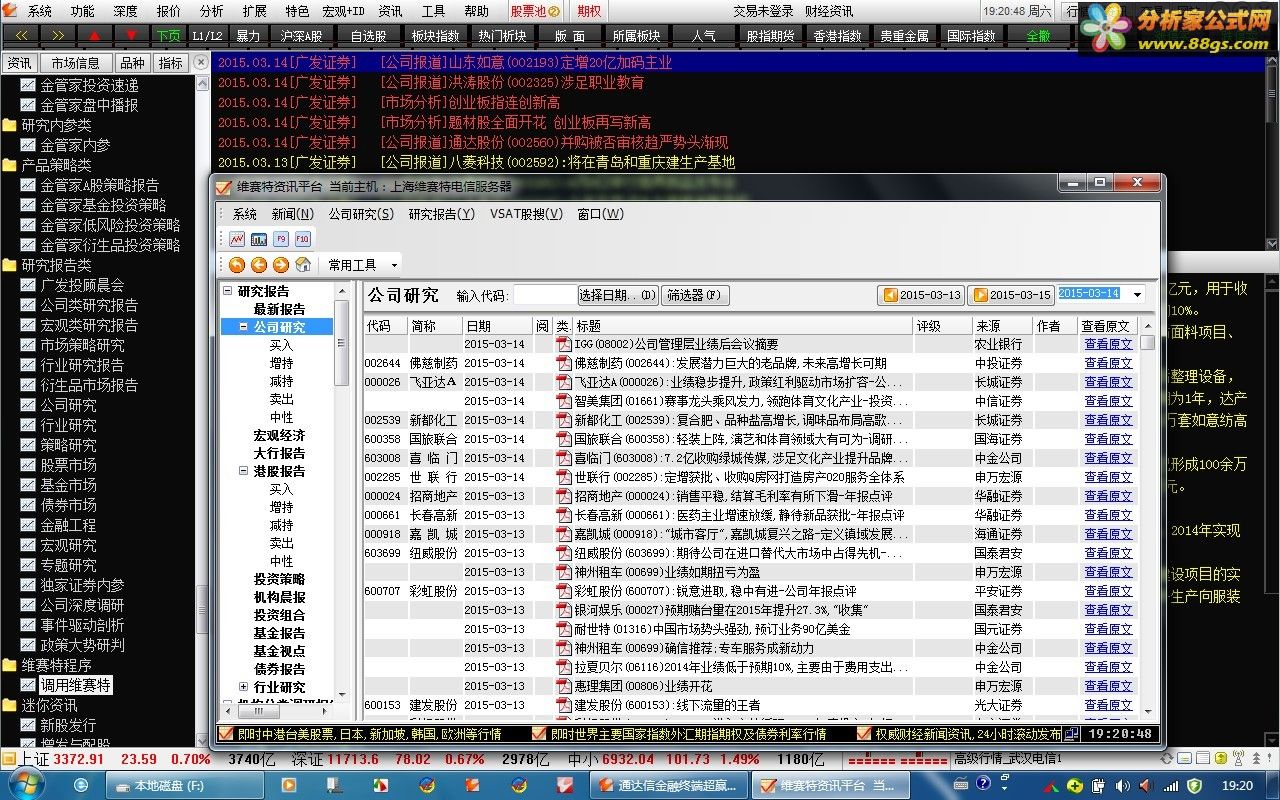This screenshot has width=1280, height=800.
Task: Click the 输入代码 input field
Action: tap(545, 295)
